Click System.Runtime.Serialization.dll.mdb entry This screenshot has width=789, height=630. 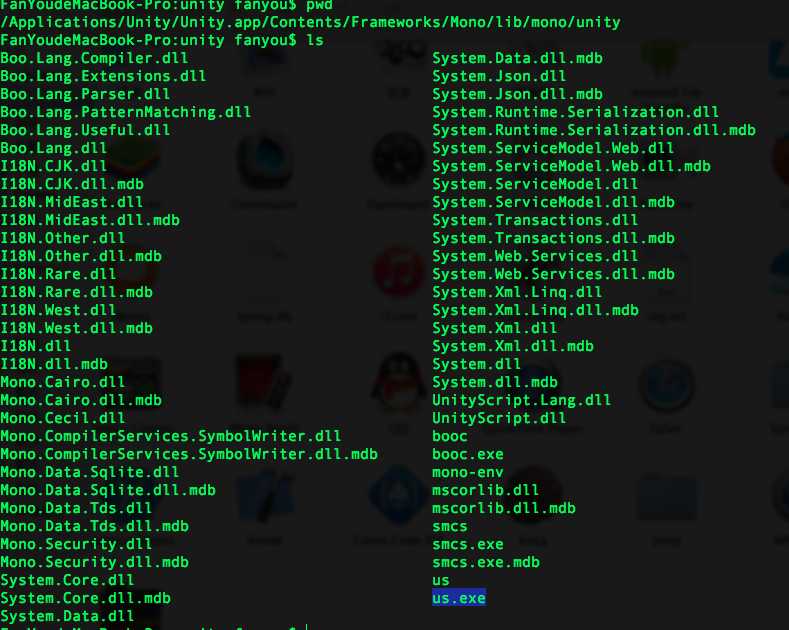click(x=594, y=130)
